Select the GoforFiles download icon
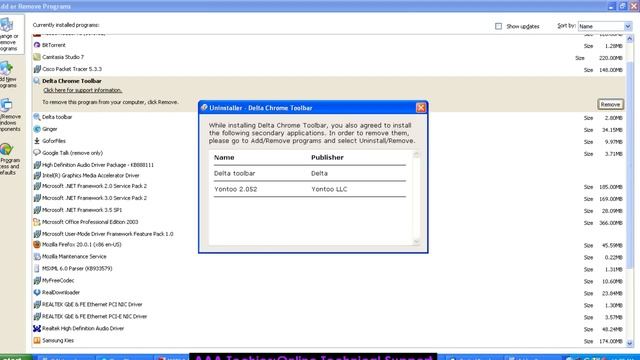 click(37, 141)
